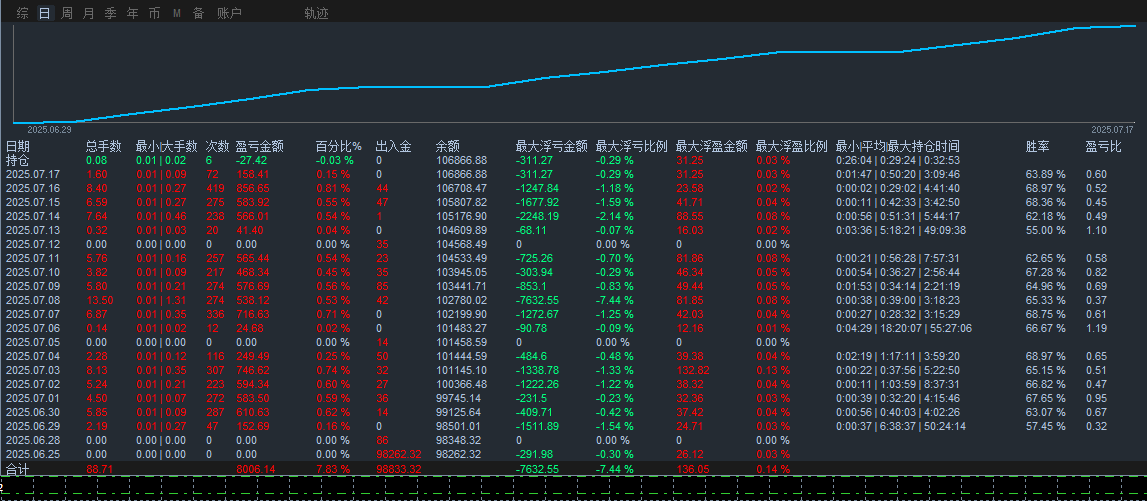Click the M tab
This screenshot has width=1147, height=501.
(177, 13)
